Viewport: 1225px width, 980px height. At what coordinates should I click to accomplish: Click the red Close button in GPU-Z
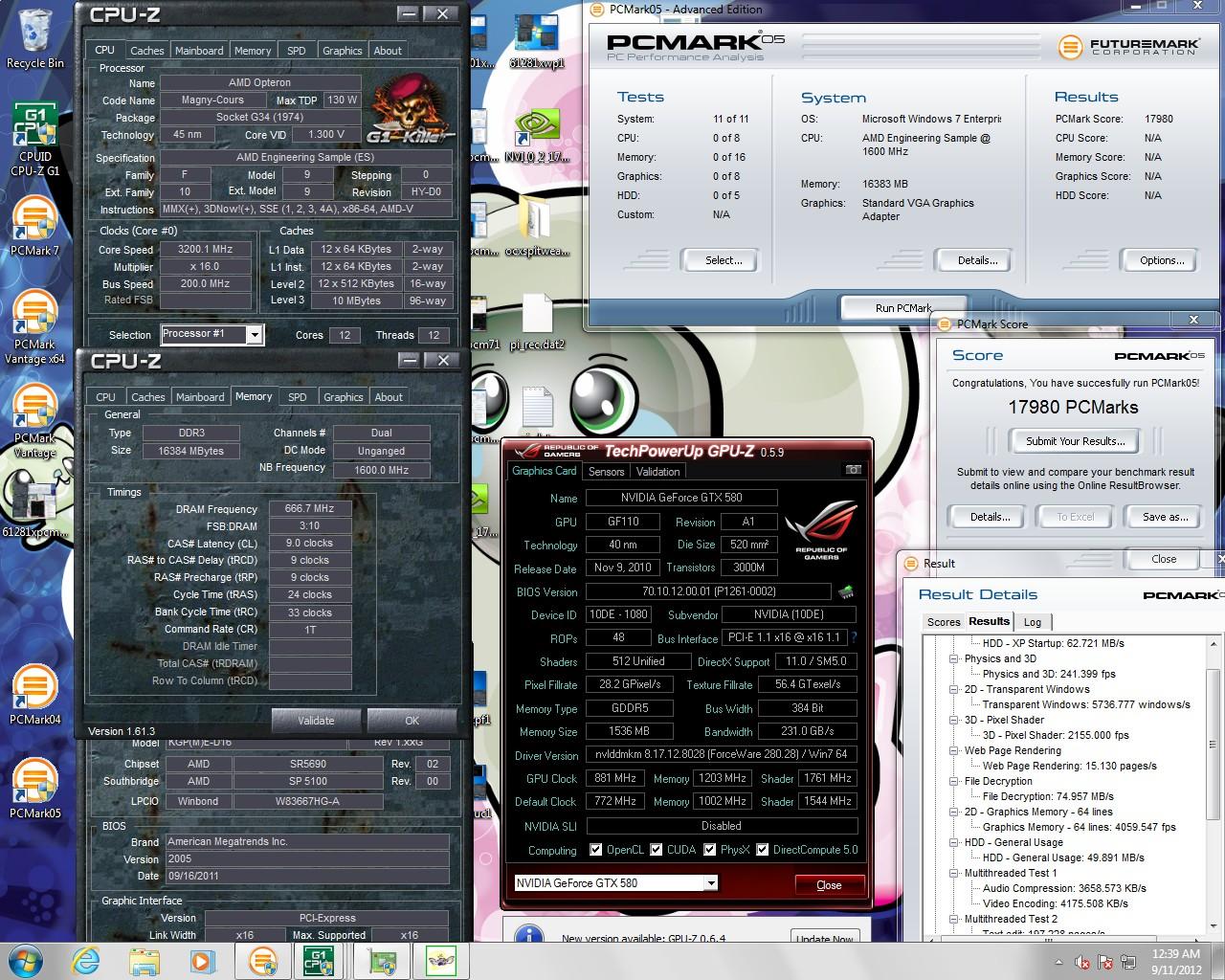coord(829,885)
